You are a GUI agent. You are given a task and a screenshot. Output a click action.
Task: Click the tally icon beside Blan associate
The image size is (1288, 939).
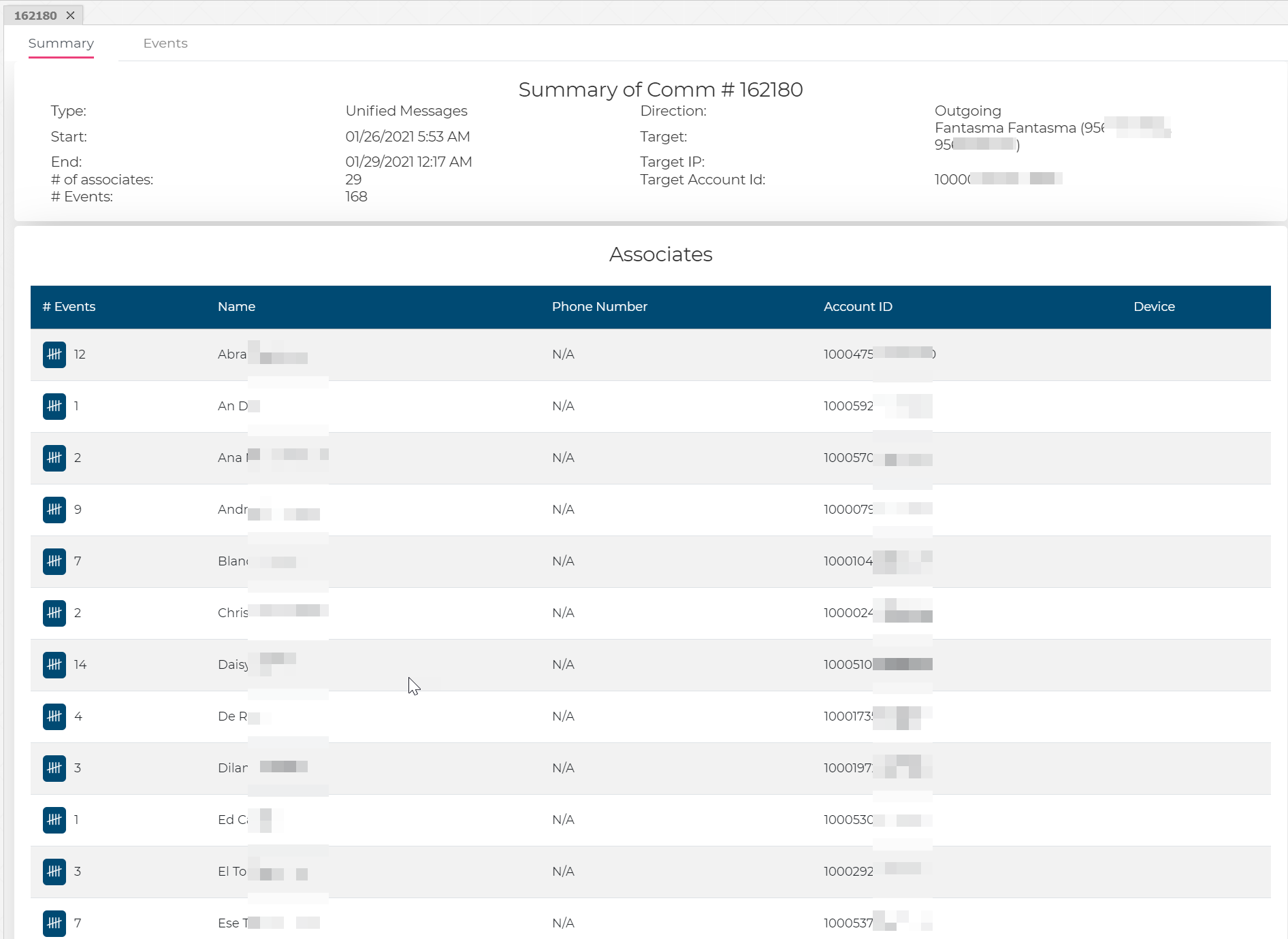coord(54,561)
